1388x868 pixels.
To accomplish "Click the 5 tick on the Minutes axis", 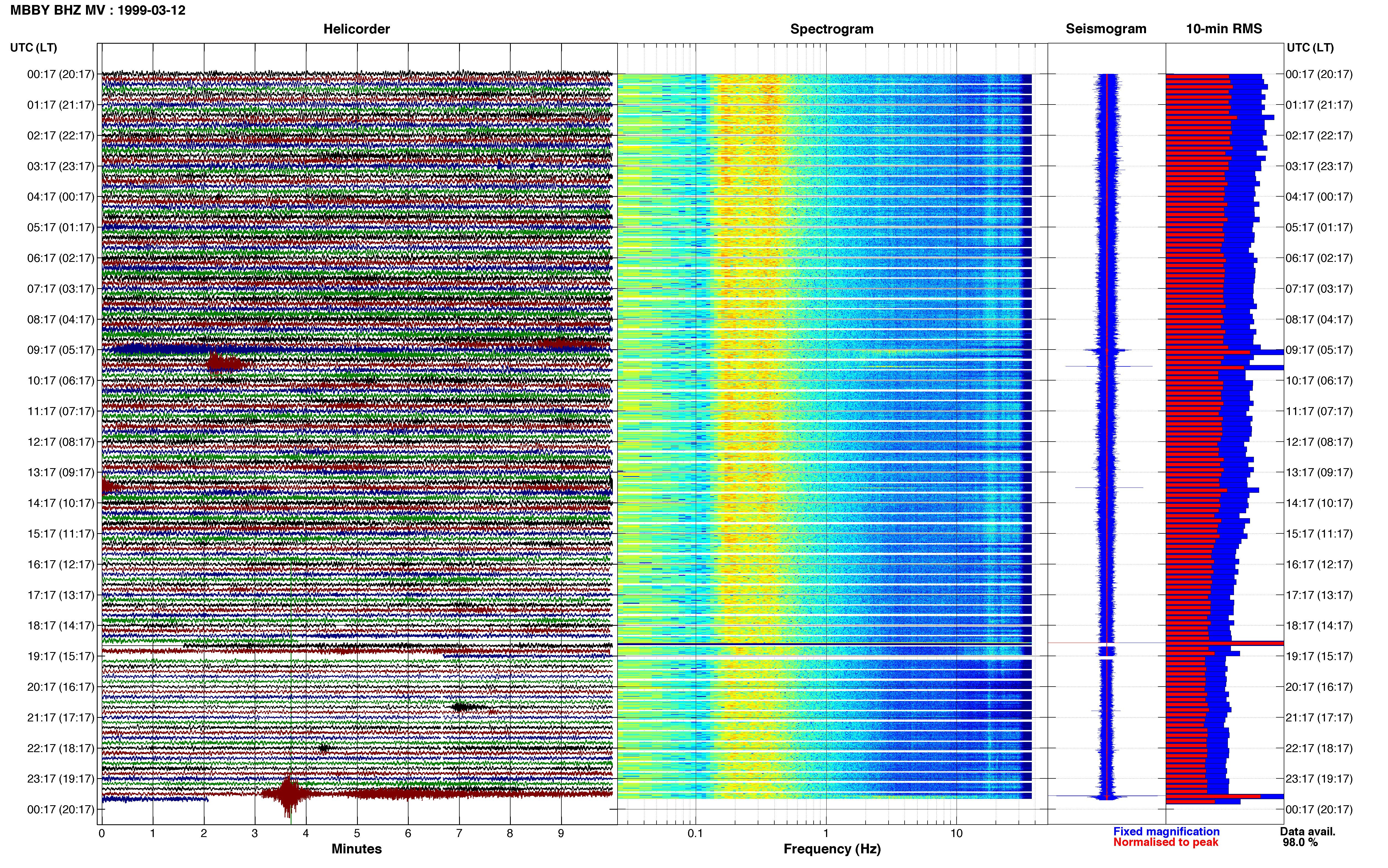I will click(x=357, y=833).
